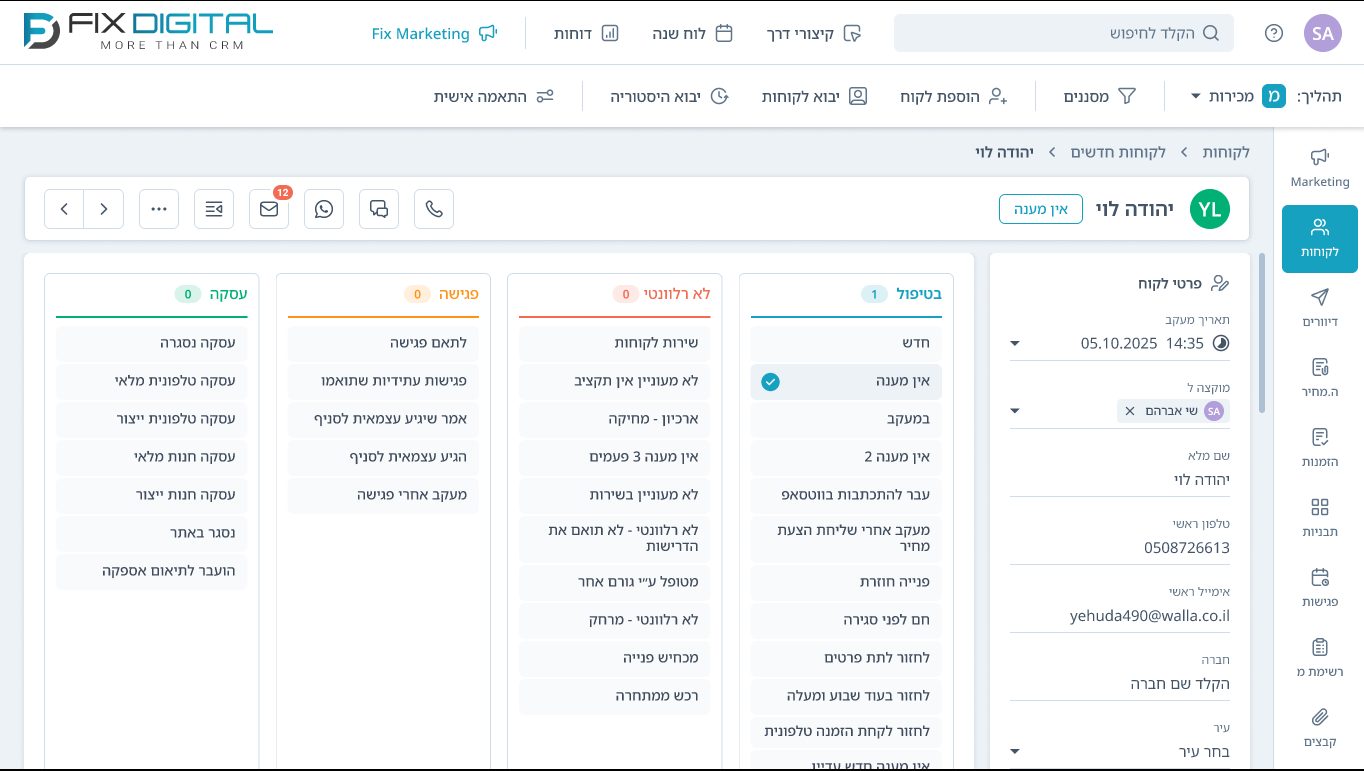Click the YL customer avatar
1364x771 pixels.
click(1210, 209)
